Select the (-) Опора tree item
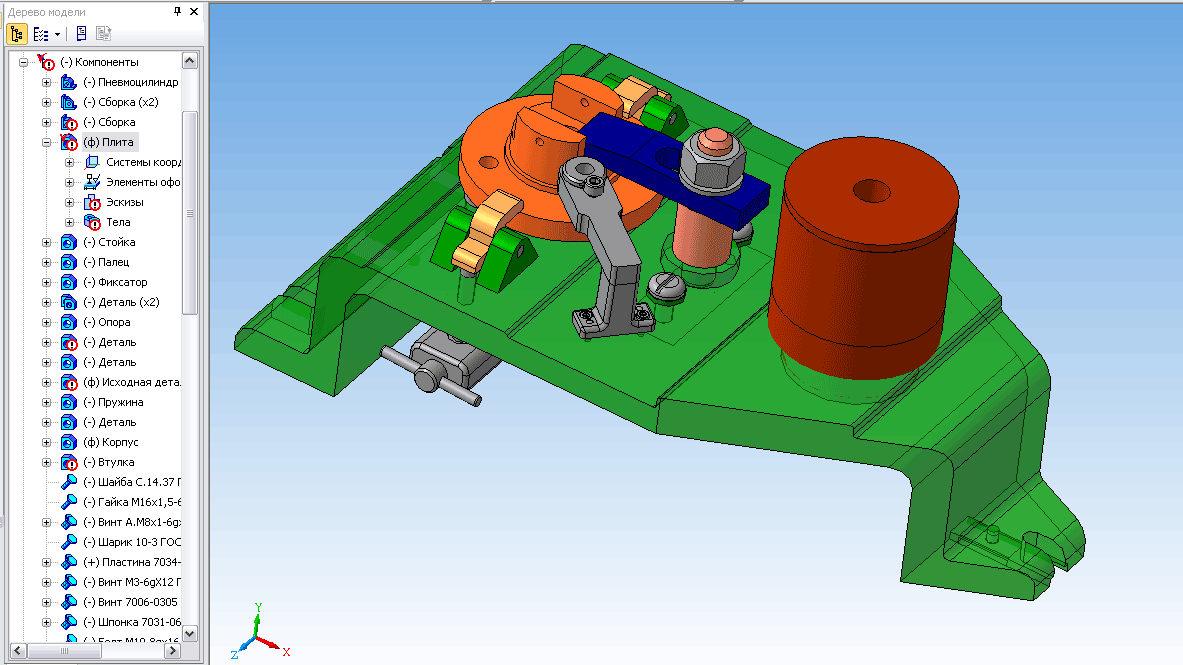The image size is (1183, 665). pos(107,322)
